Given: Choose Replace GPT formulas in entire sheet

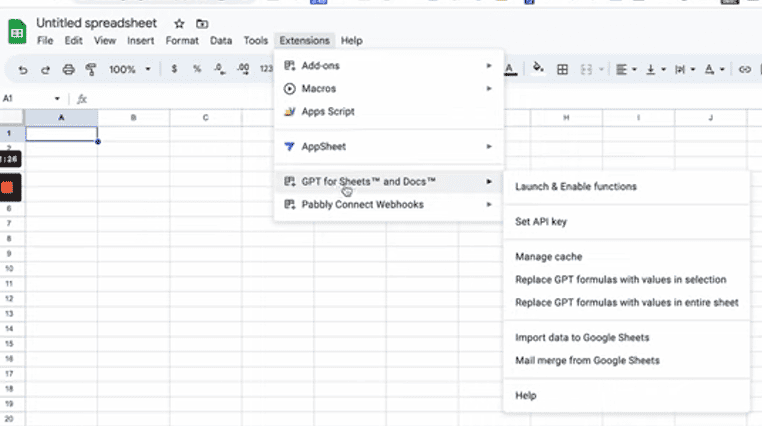Looking at the screenshot, I should 627,302.
